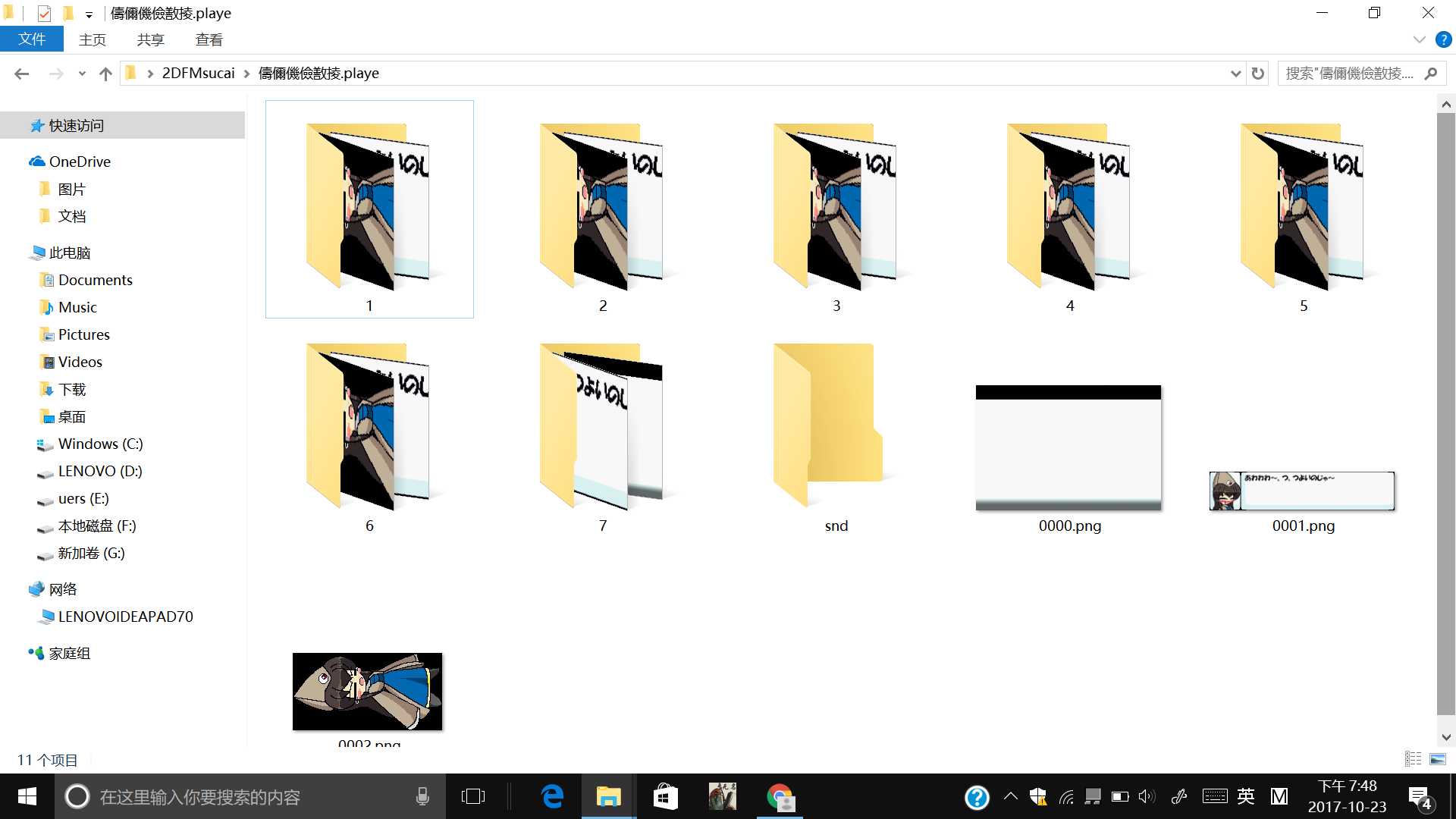Select the 0001.png thumbnail
Screen dimensions: 1456x819
[1302, 491]
